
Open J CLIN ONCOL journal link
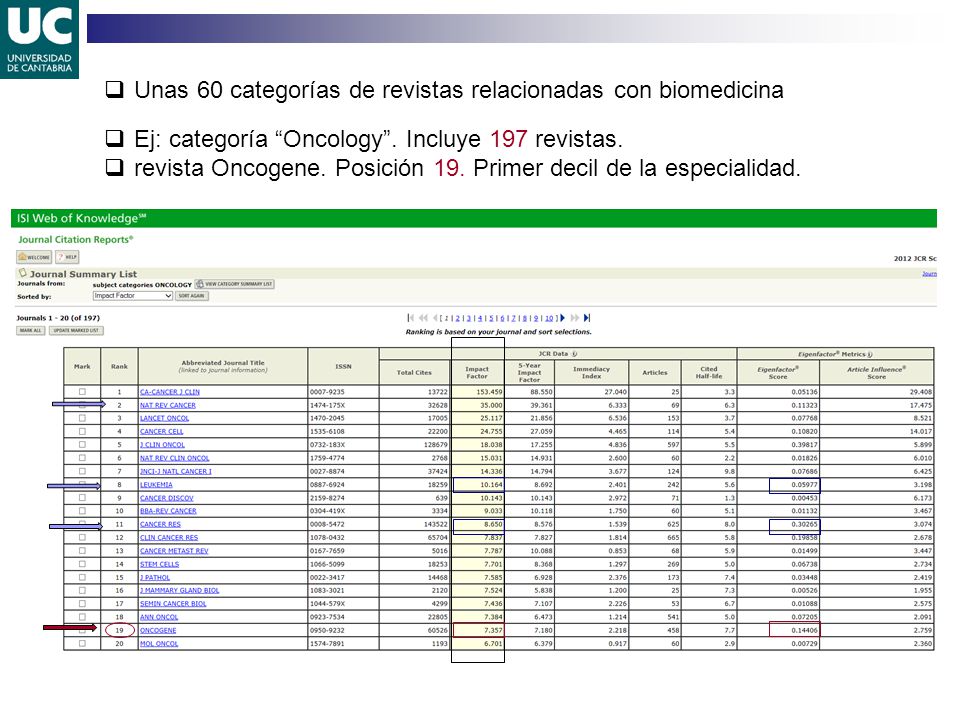162,444
